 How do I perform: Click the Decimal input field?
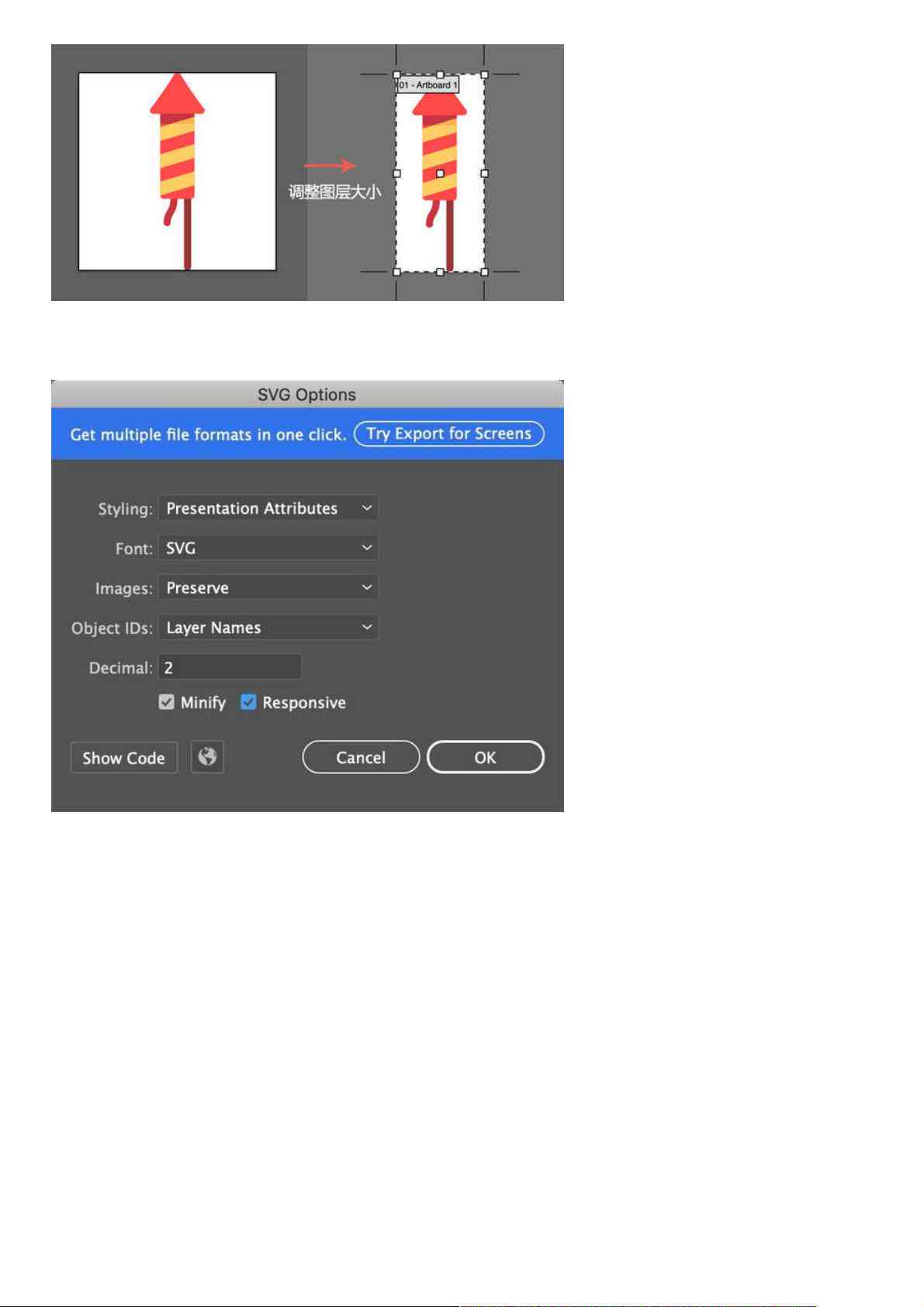click(x=230, y=667)
